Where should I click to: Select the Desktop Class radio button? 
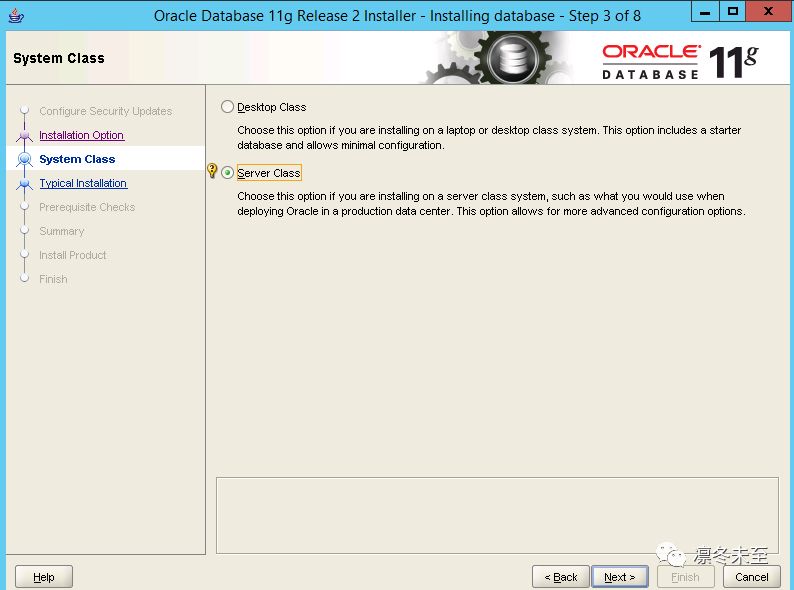[x=227, y=107]
